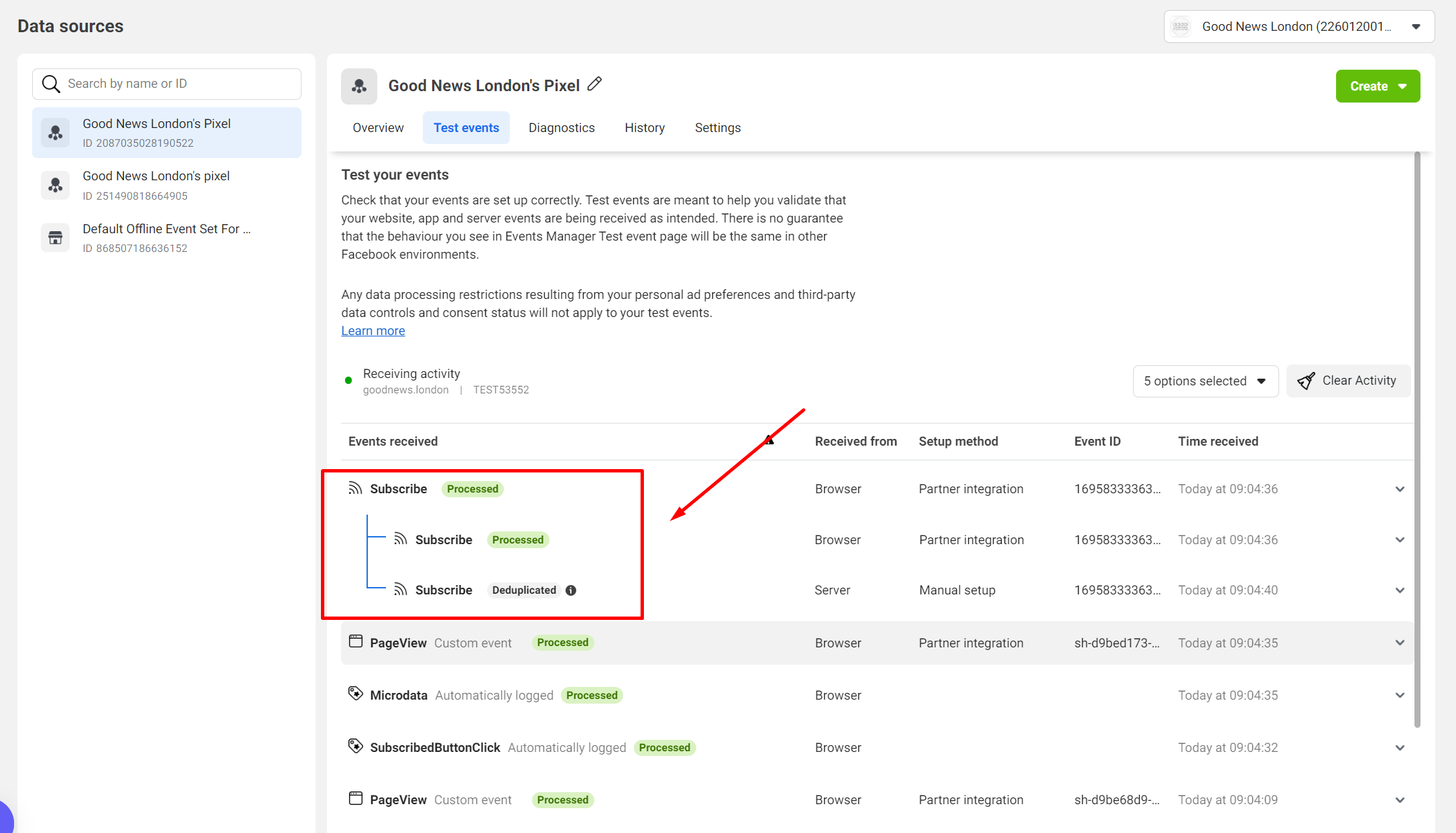Click the Learn more link
The height and width of the screenshot is (833, 1456).
373,330
